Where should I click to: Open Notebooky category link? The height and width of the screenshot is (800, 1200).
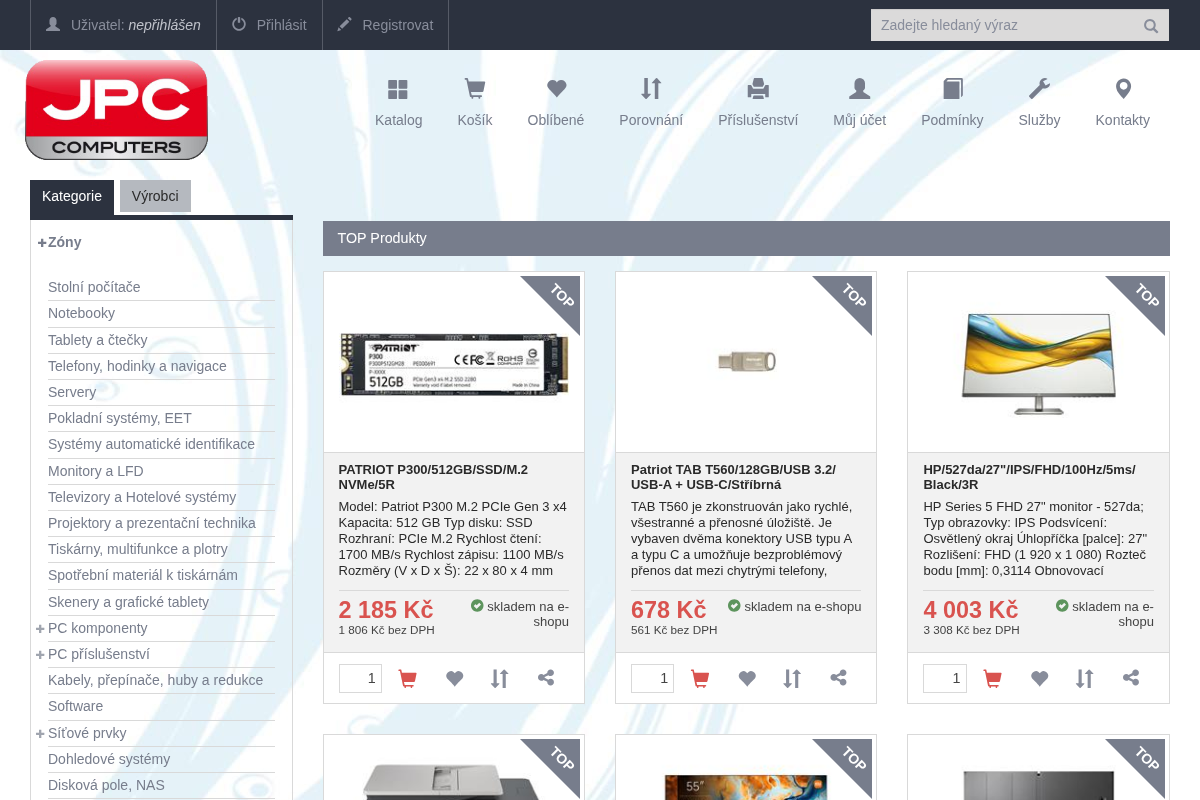tap(81, 313)
